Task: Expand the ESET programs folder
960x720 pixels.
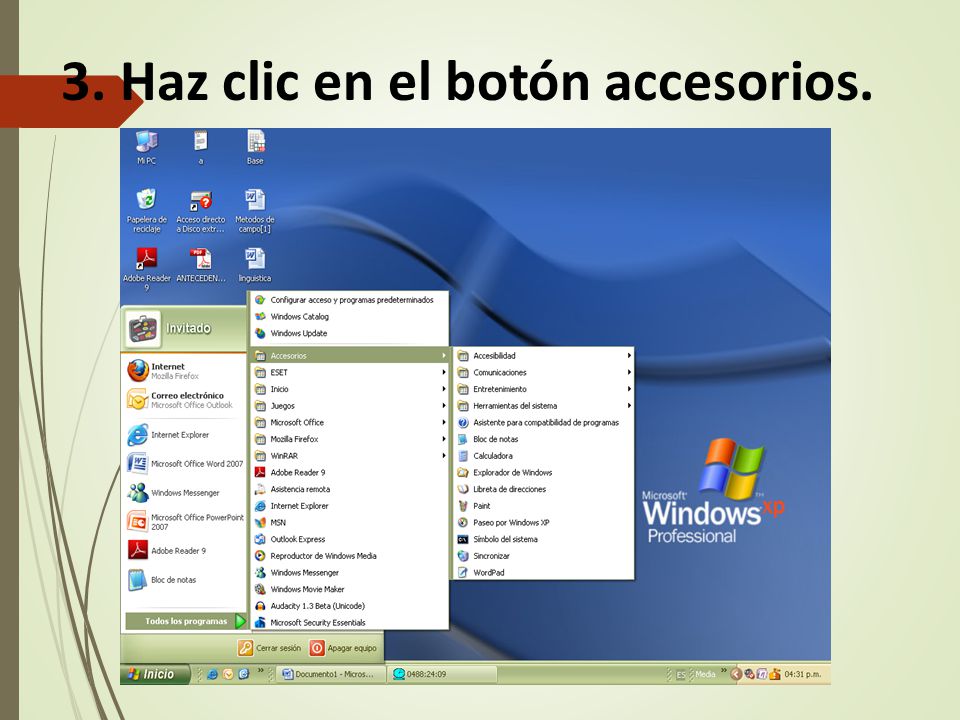Action: coord(350,372)
